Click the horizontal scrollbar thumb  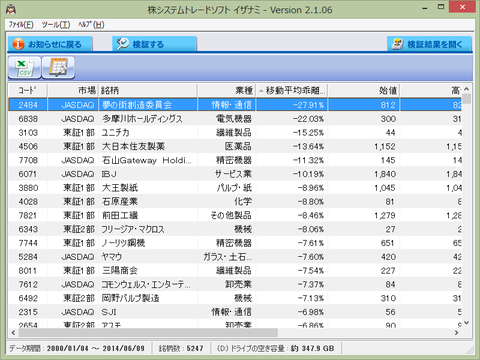[148, 332]
